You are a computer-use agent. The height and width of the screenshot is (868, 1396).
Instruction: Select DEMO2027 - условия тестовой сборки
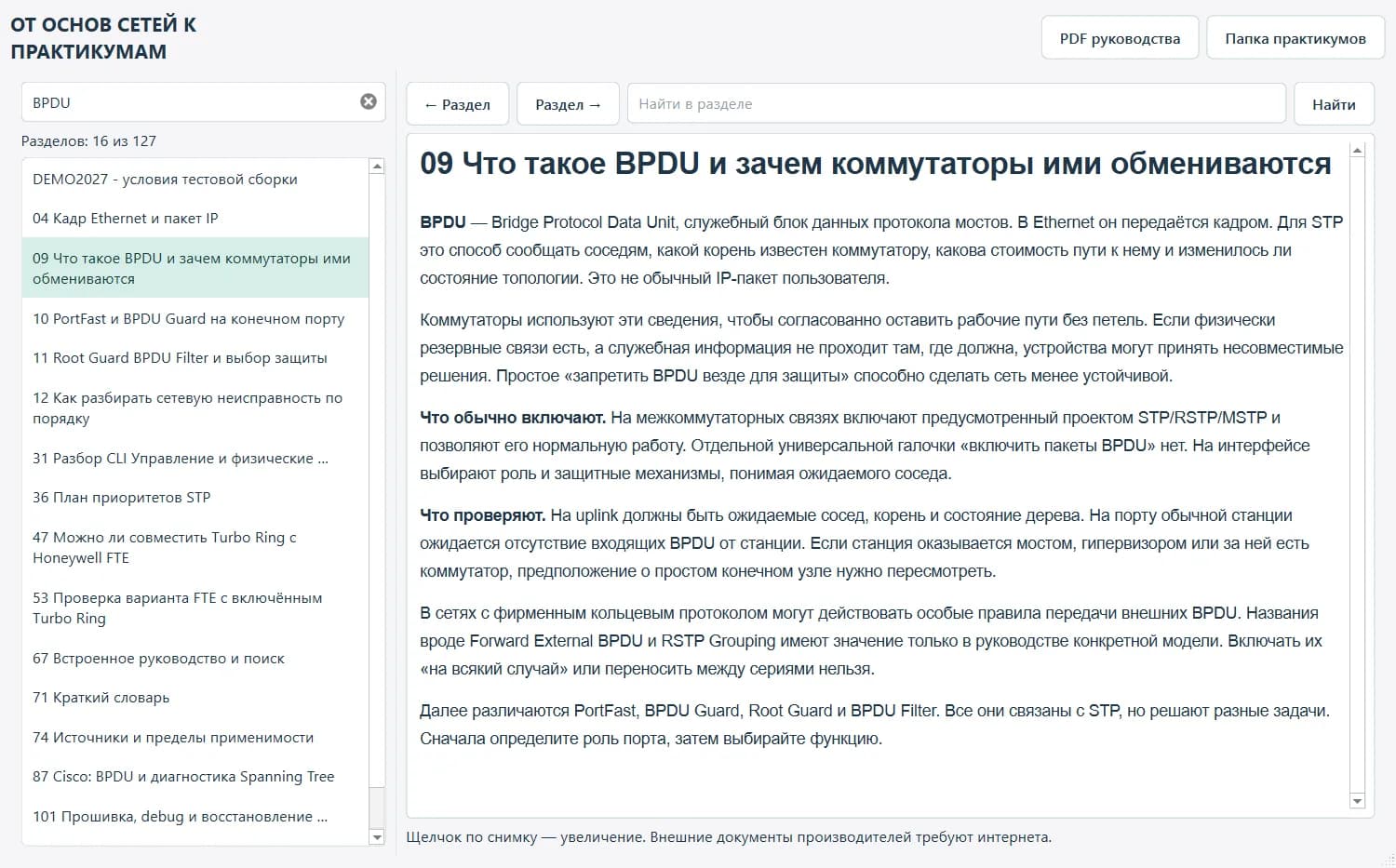[195, 179]
